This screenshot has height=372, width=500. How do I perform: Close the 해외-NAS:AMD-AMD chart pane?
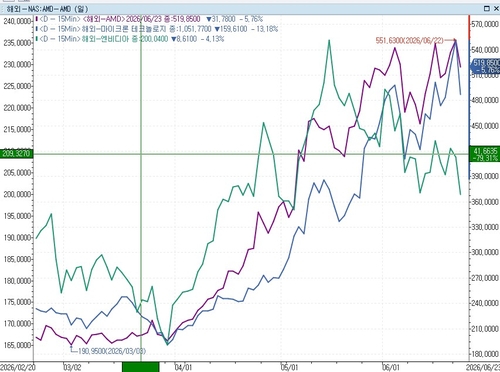(496, 8)
